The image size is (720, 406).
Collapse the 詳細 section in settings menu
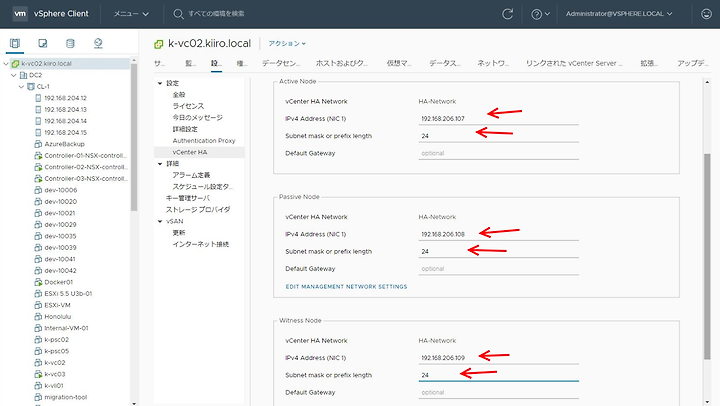(160, 164)
